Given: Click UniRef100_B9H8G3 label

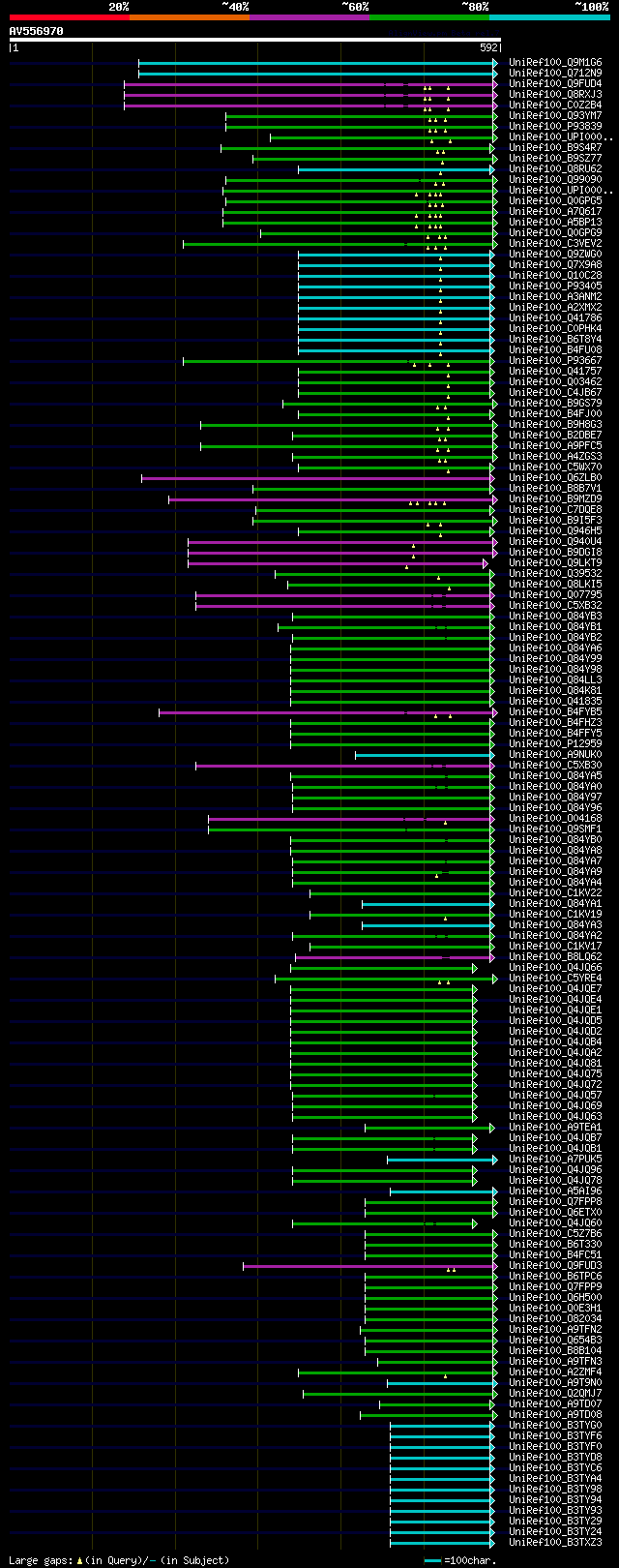Looking at the screenshot, I should (555, 425).
